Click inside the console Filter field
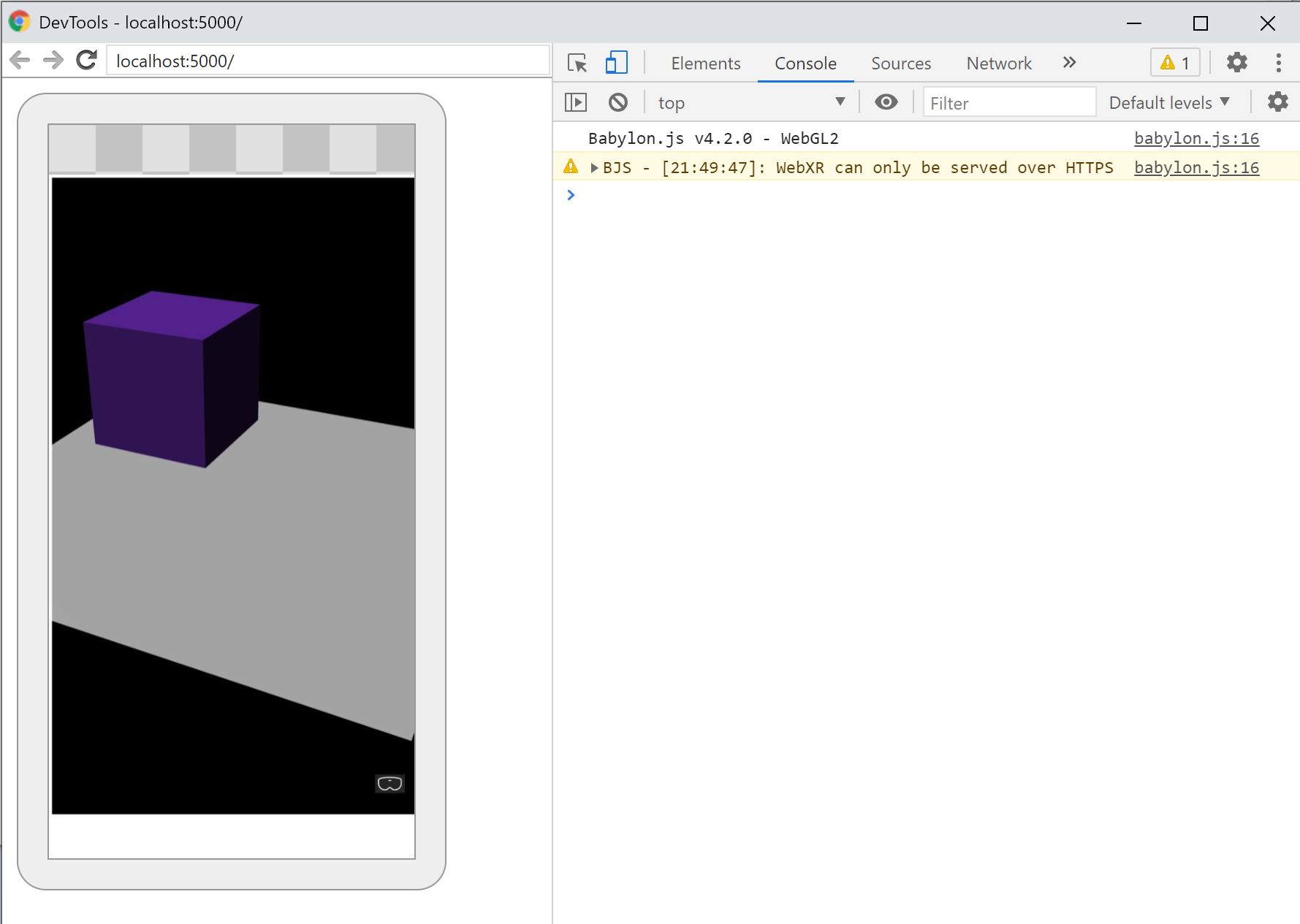The width and height of the screenshot is (1300, 924). tap(1008, 102)
